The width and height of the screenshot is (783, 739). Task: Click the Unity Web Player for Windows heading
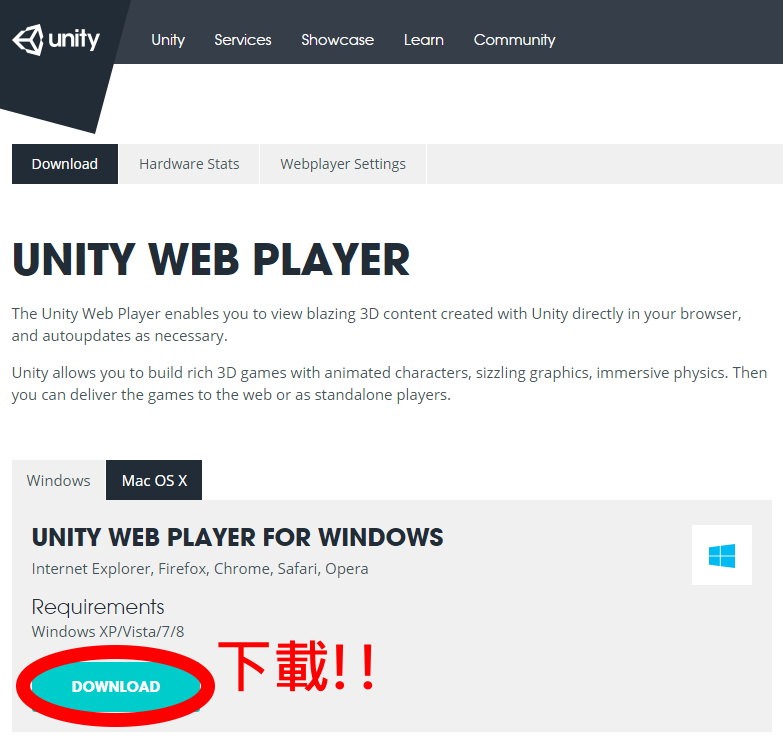pos(237,537)
